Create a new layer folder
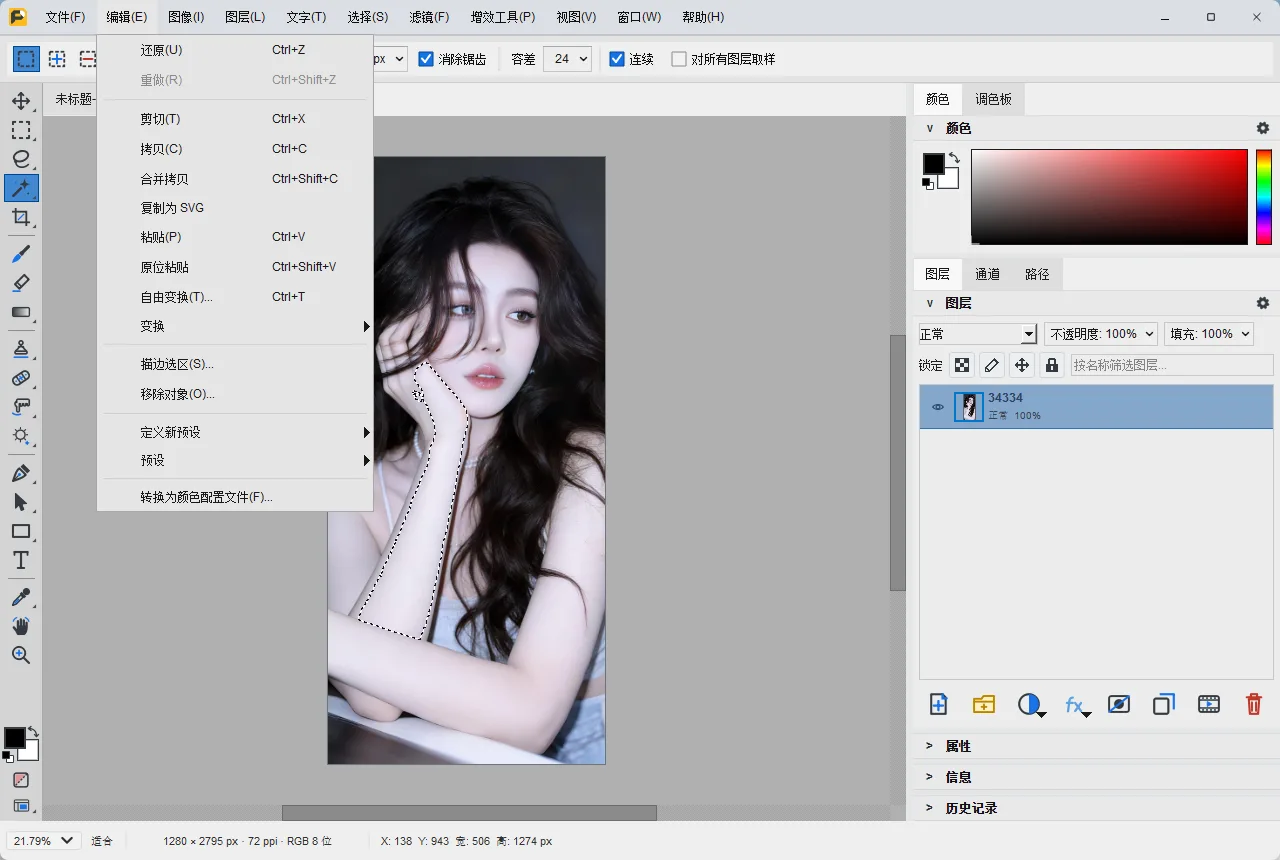This screenshot has height=860, width=1280. pyautogui.click(x=984, y=704)
